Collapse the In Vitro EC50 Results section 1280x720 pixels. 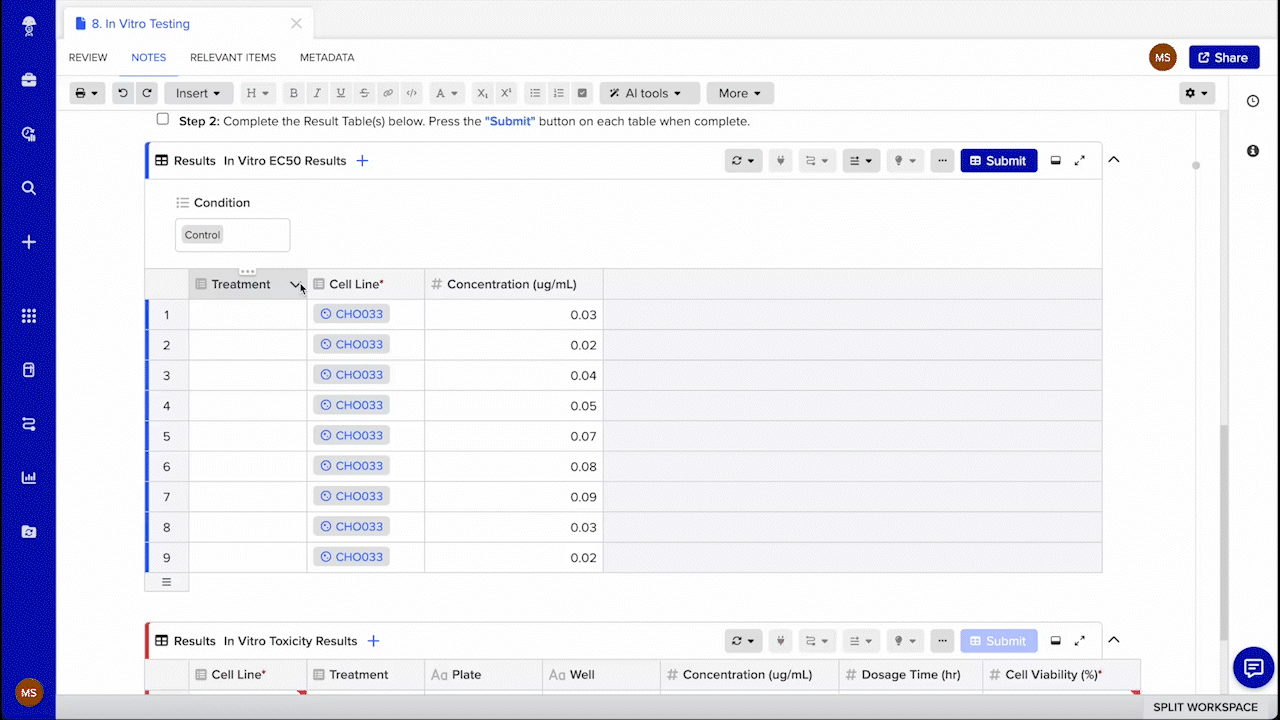(1114, 160)
